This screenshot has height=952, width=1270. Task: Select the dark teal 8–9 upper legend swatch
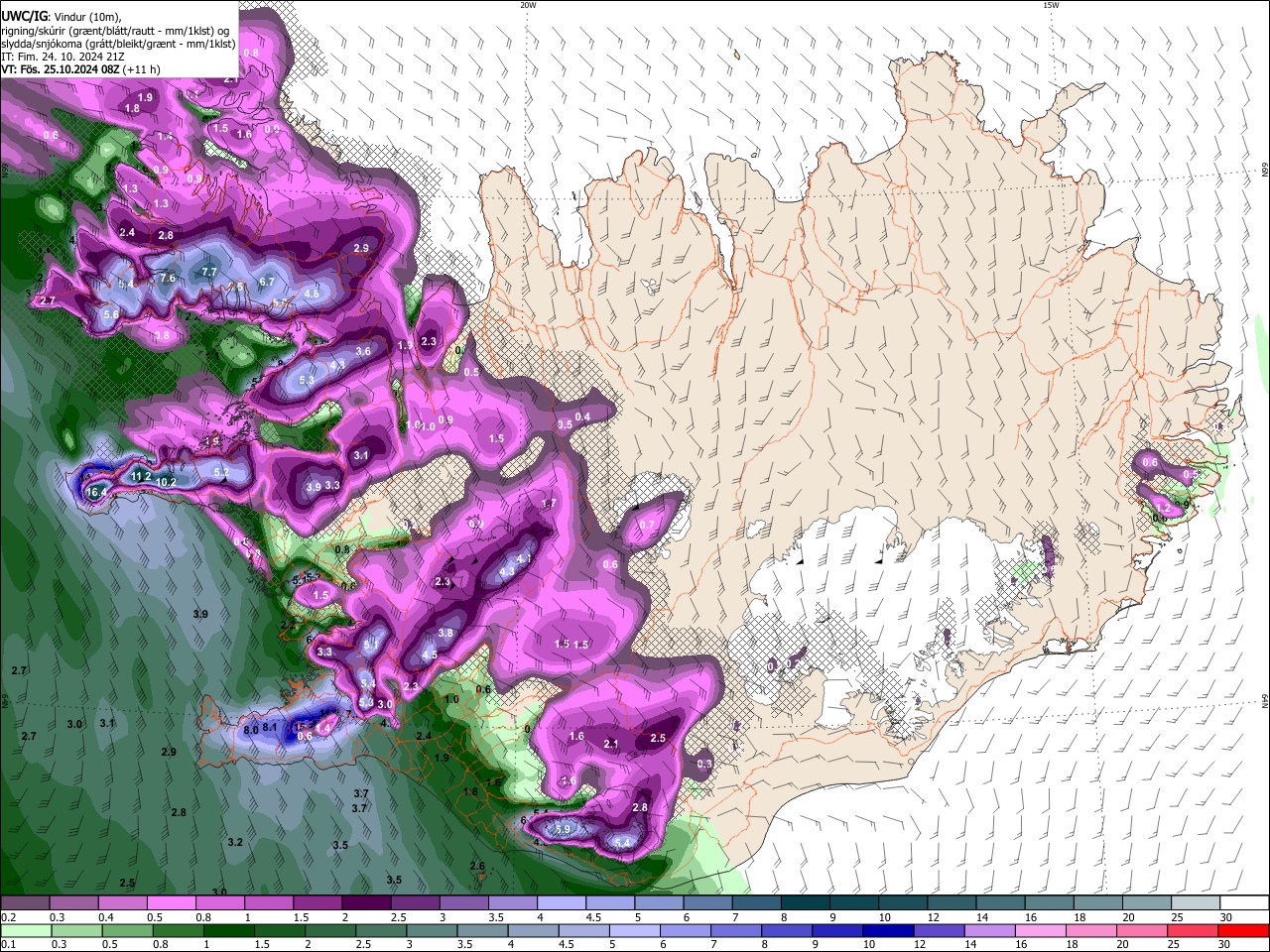coord(805,903)
